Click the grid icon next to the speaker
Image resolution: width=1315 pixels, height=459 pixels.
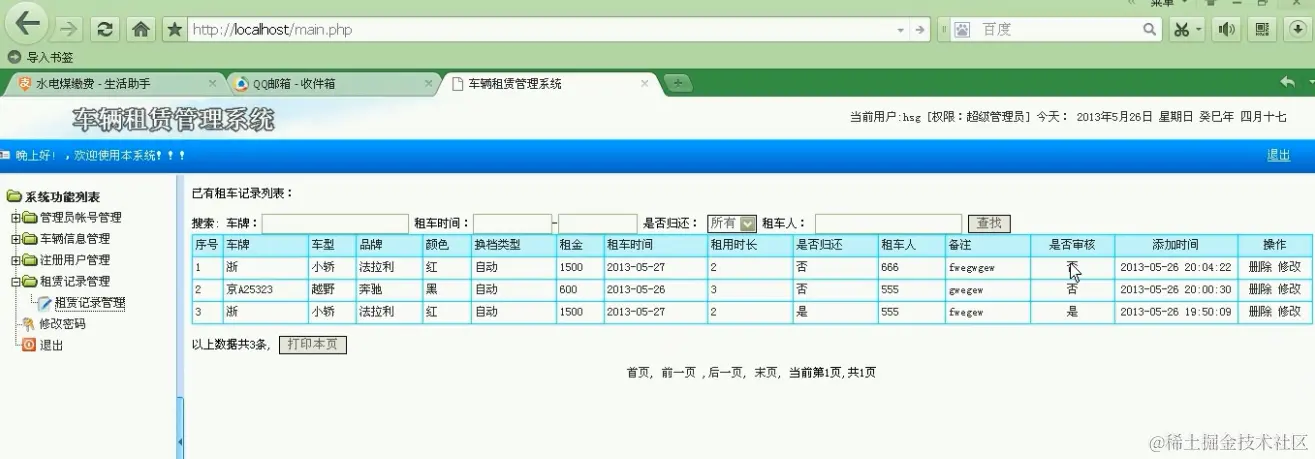[1262, 30]
